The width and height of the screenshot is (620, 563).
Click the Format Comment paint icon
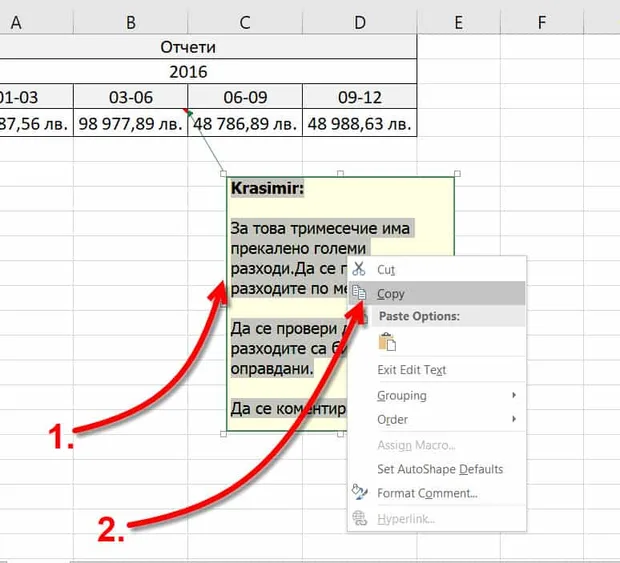pyautogui.click(x=359, y=493)
